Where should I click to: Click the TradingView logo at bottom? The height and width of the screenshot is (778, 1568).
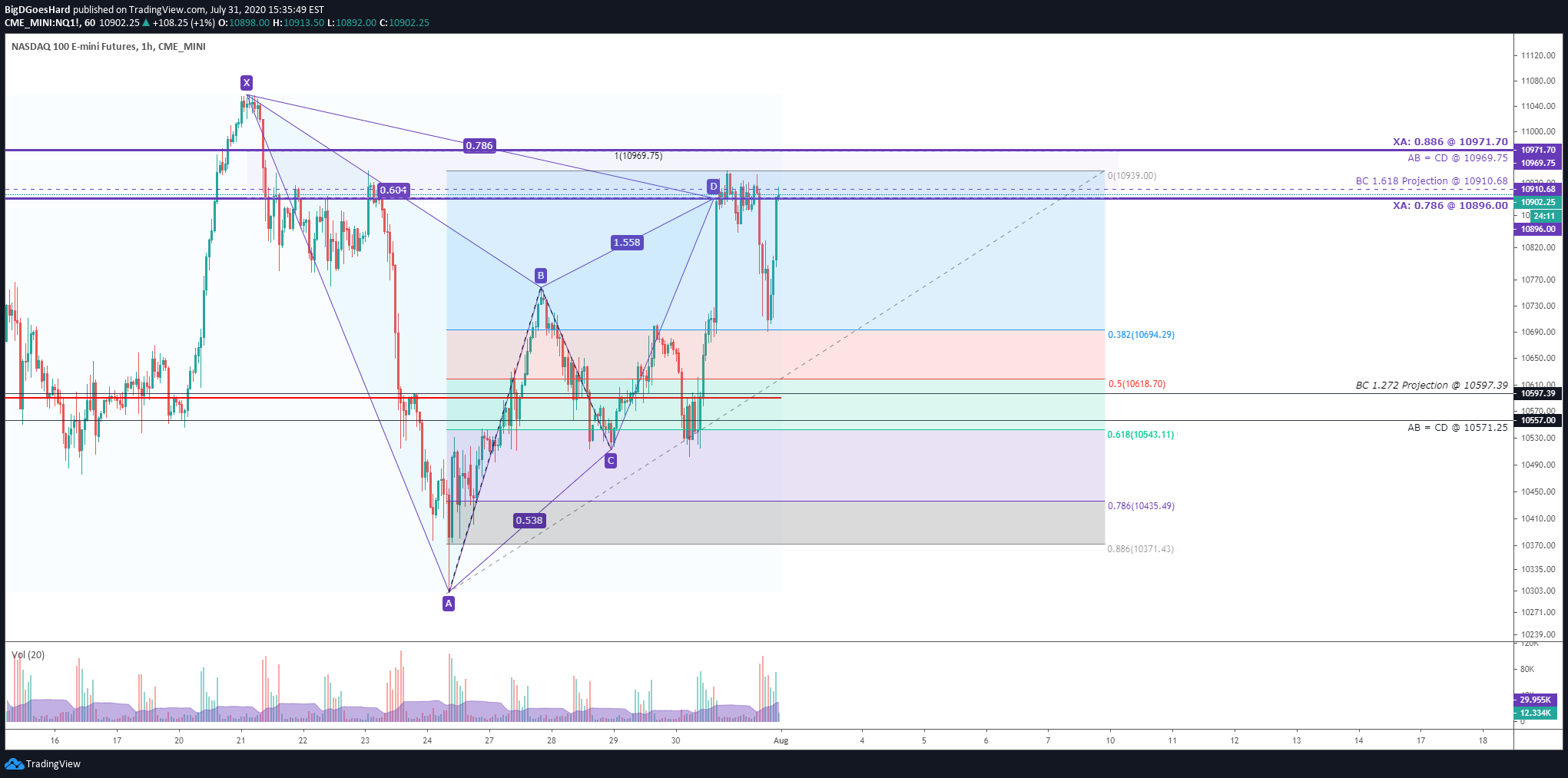click(x=42, y=763)
